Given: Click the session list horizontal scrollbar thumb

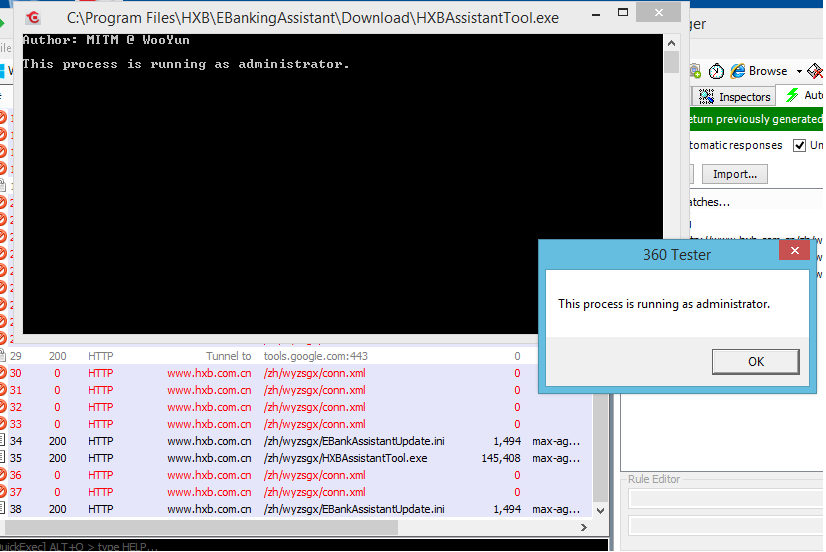Looking at the screenshot, I should [x=201, y=527].
